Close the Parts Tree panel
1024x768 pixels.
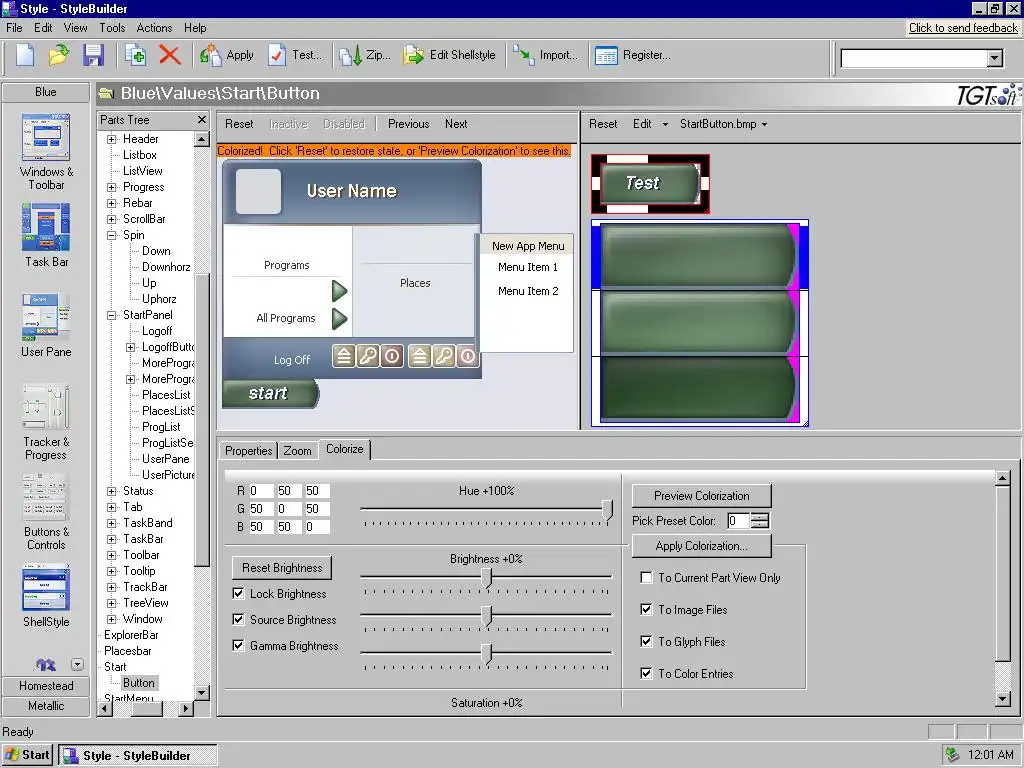[202, 120]
